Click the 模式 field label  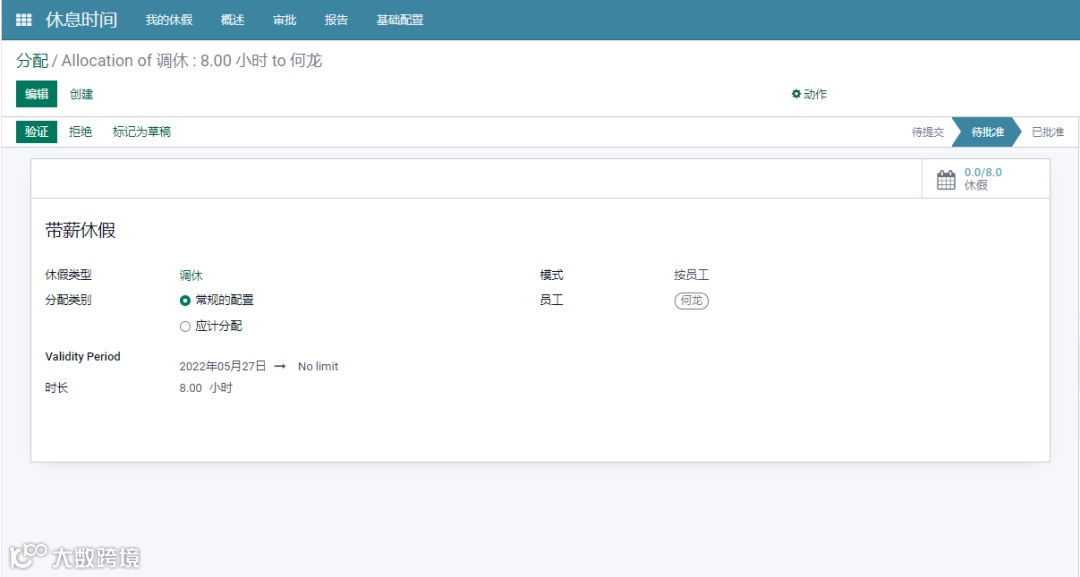[552, 275]
